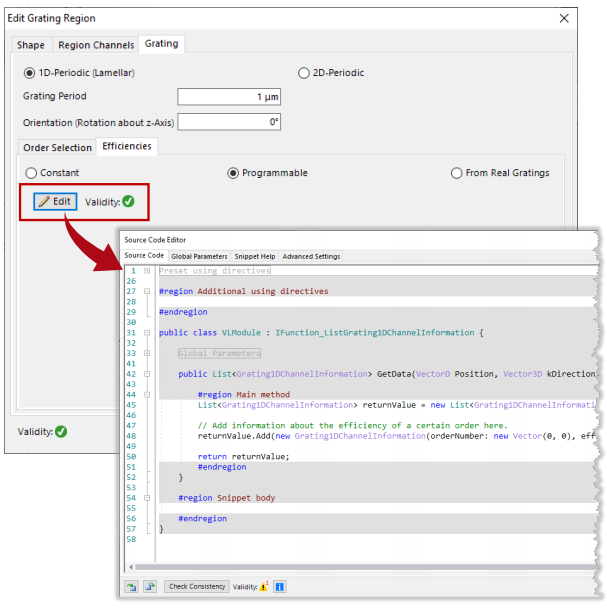
Task: Open the Source Code tab
Action: (144, 256)
